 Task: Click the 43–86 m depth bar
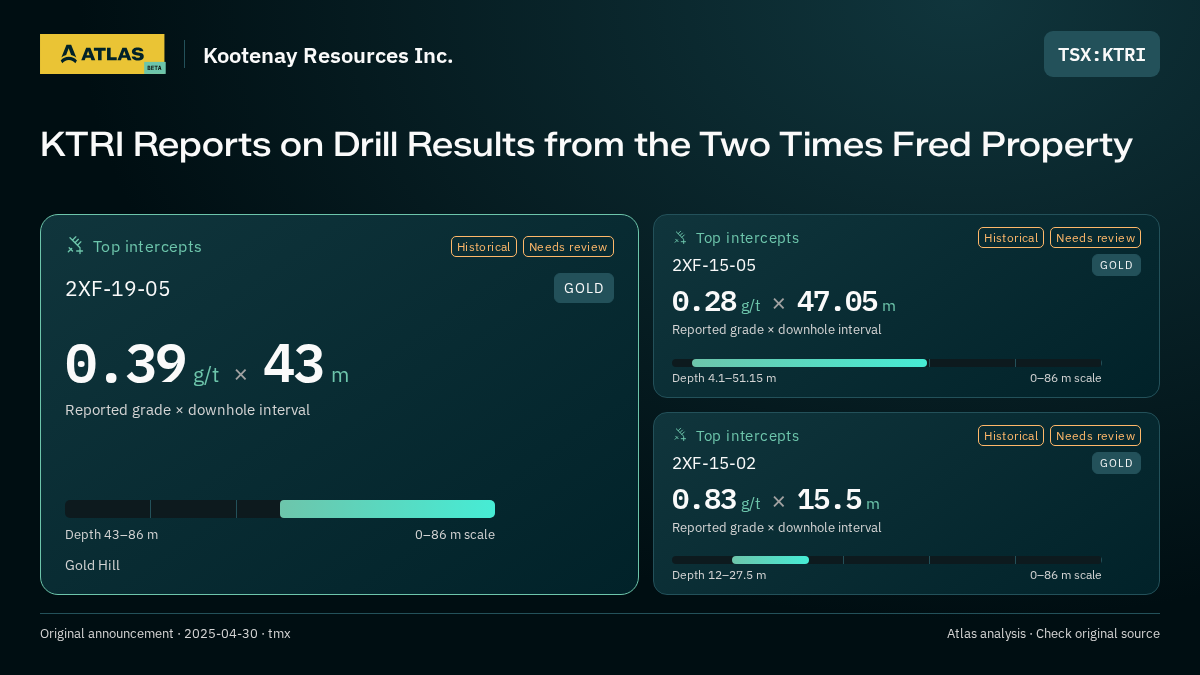pyautogui.click(x=387, y=509)
